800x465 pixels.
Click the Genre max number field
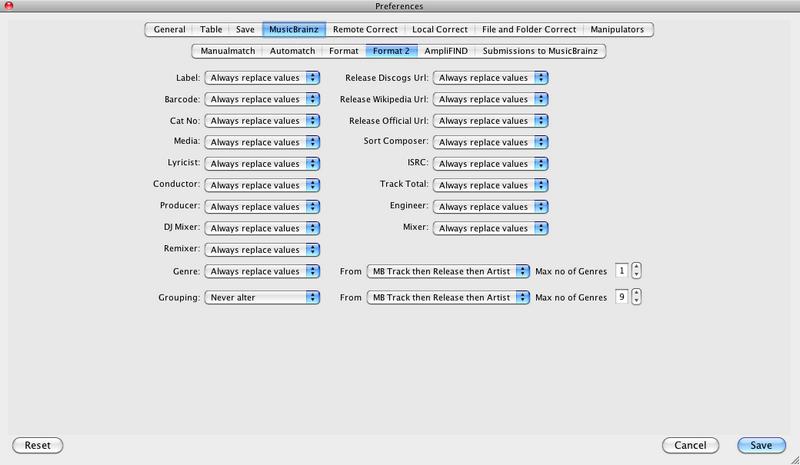[x=622, y=271]
